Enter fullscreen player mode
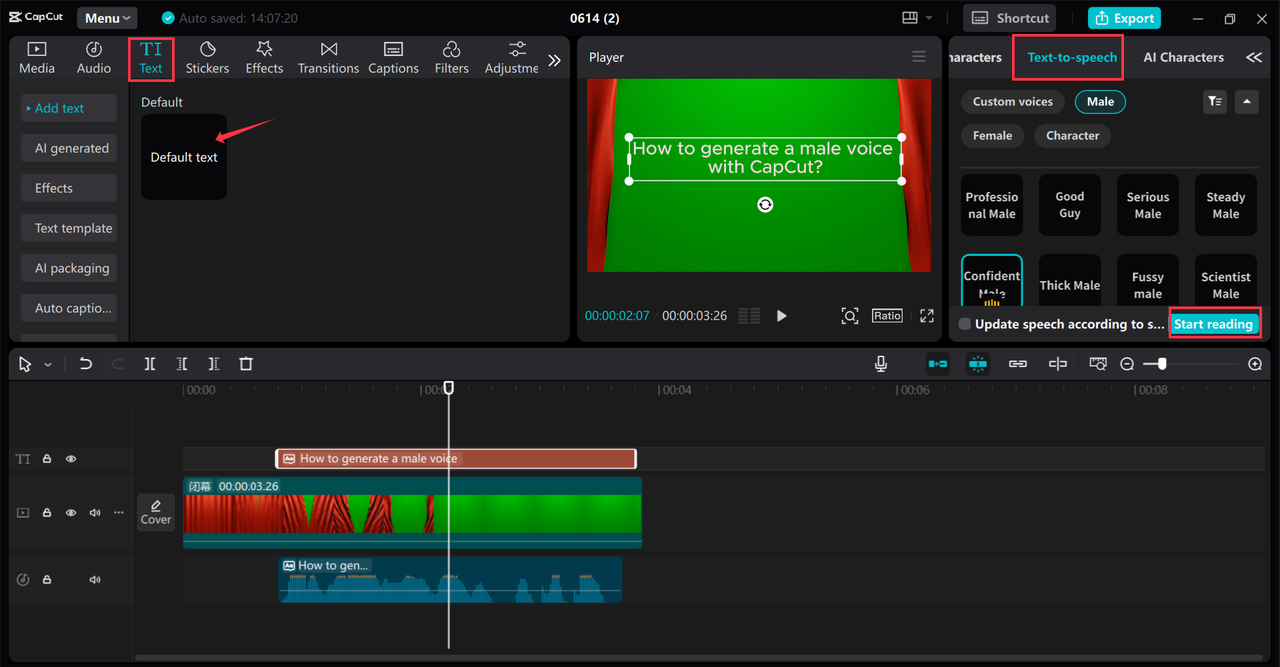1280x667 pixels. (927, 316)
